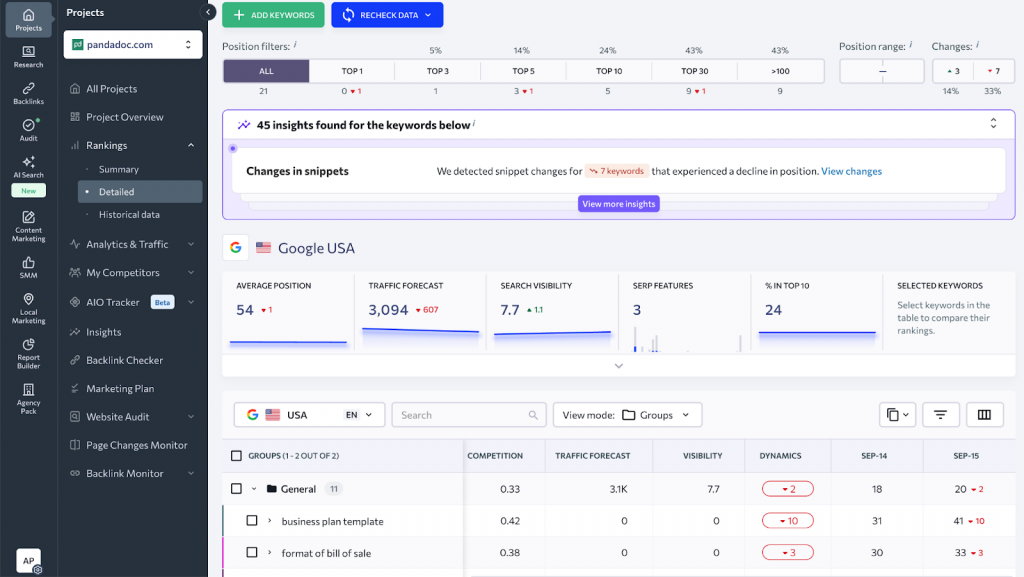Select the TOP 10 position filter tab
Image resolution: width=1024 pixels, height=577 pixels.
609,71
